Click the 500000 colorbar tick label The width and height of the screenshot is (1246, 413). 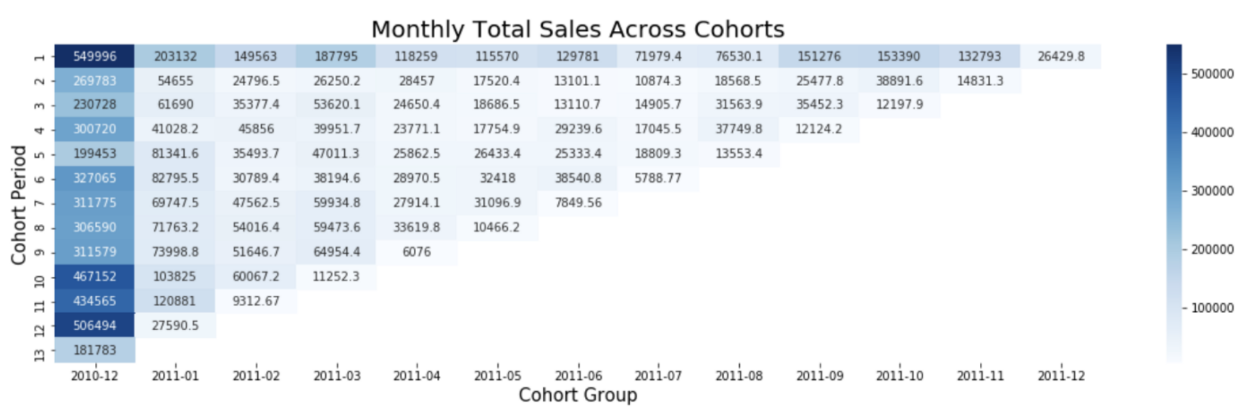tap(1212, 73)
